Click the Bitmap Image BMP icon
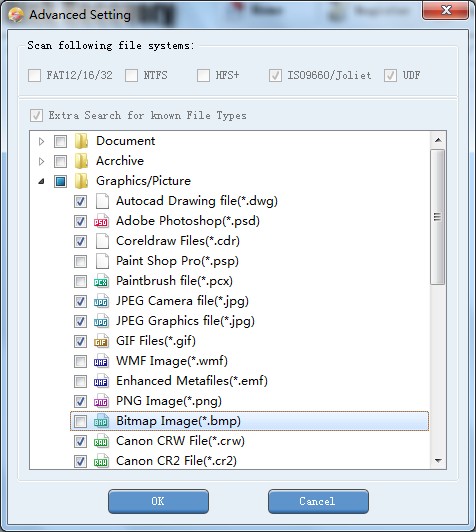476x532 pixels. click(x=101, y=421)
